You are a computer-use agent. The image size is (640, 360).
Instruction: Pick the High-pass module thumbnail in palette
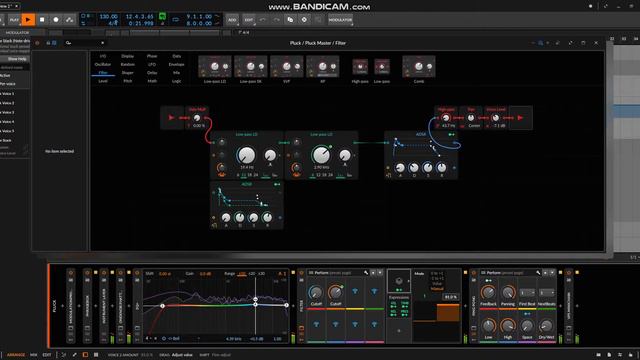360,67
